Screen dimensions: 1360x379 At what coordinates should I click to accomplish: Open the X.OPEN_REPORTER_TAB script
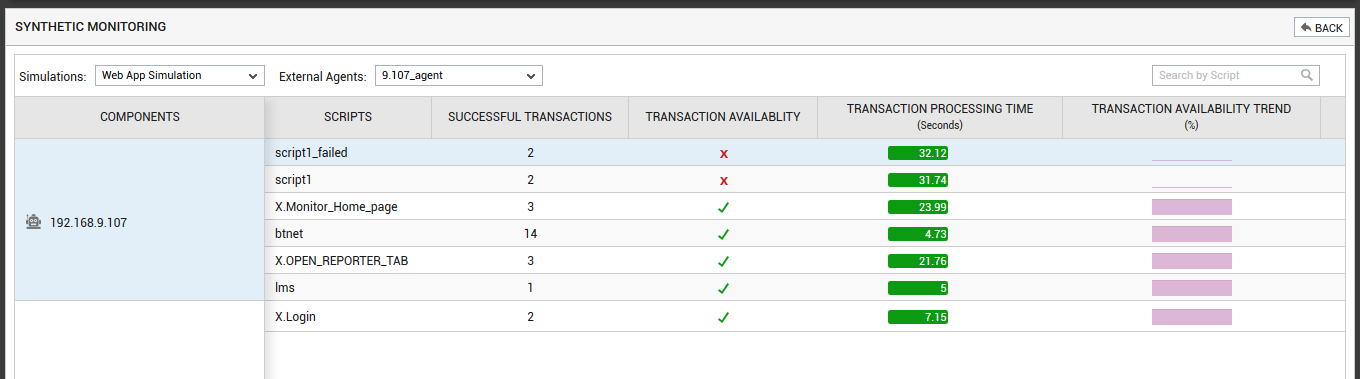[x=341, y=261]
